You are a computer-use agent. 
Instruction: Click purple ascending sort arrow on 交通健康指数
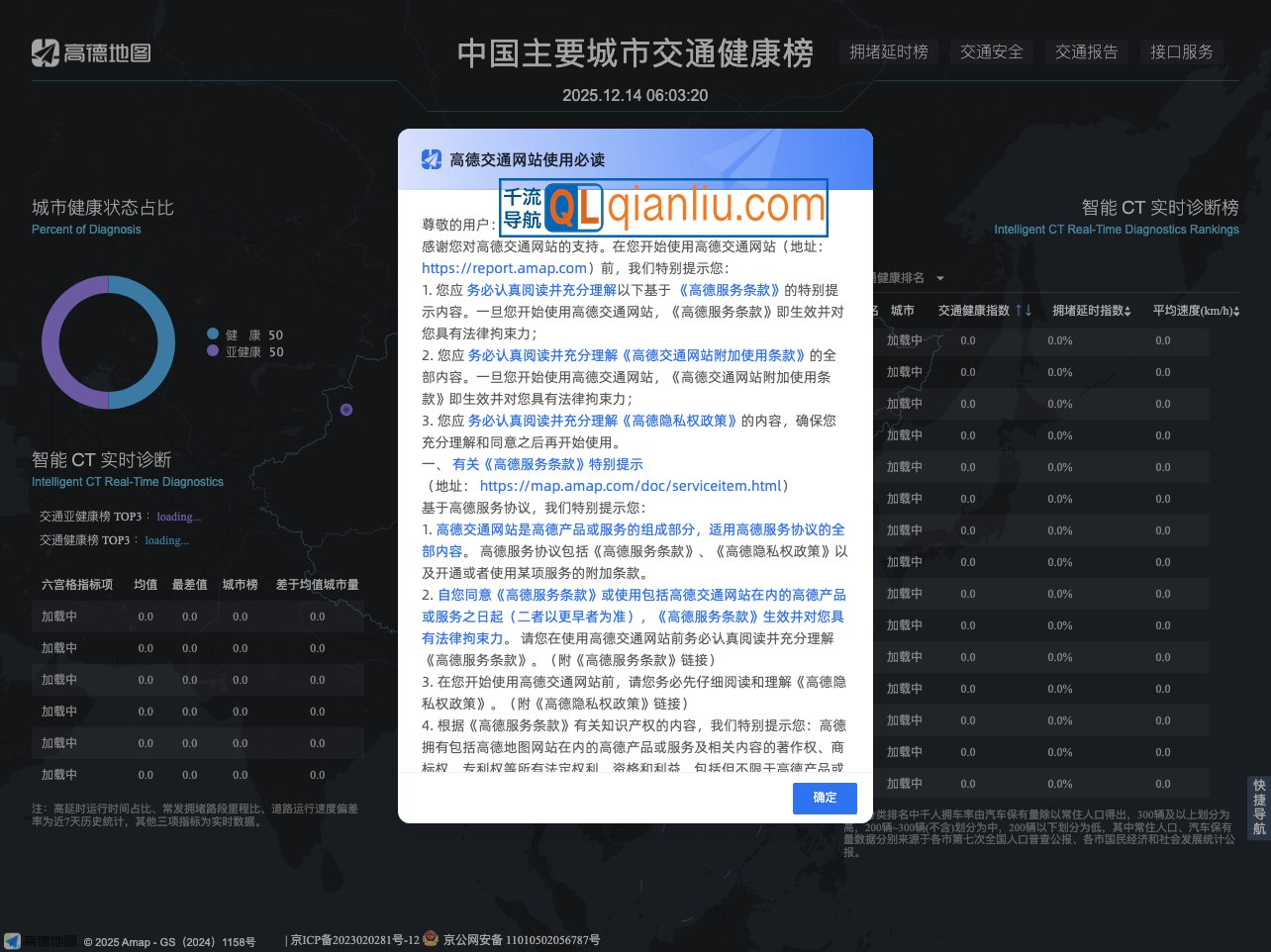tap(1019, 309)
